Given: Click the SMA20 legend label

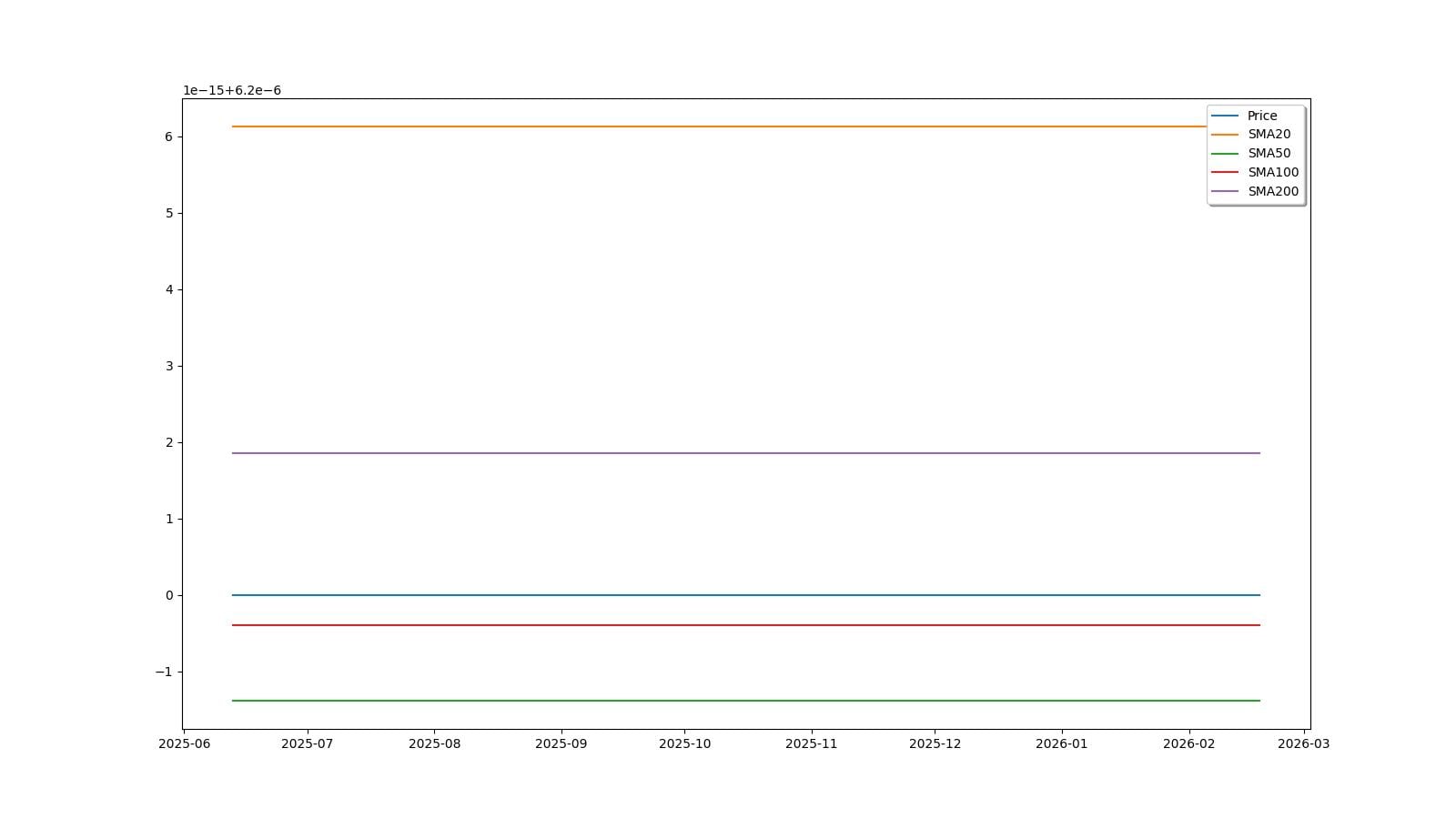Looking at the screenshot, I should click(x=1269, y=135).
